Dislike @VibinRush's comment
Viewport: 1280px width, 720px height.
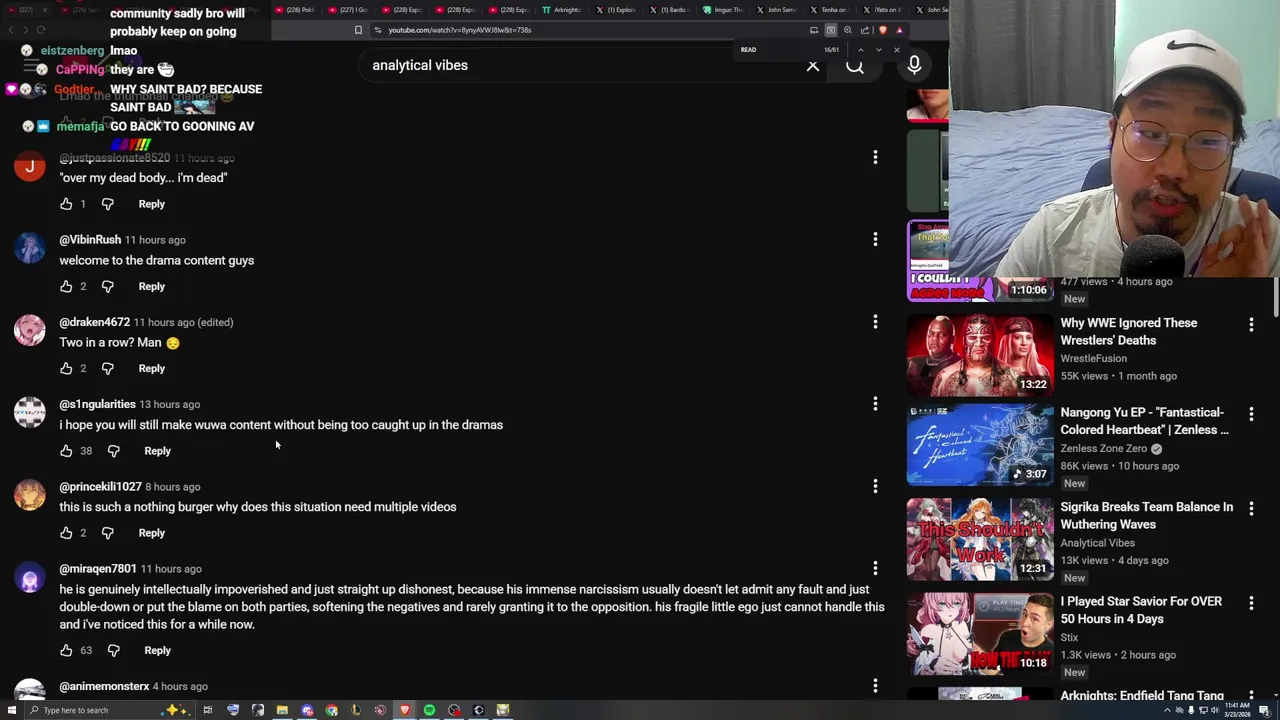click(x=108, y=286)
